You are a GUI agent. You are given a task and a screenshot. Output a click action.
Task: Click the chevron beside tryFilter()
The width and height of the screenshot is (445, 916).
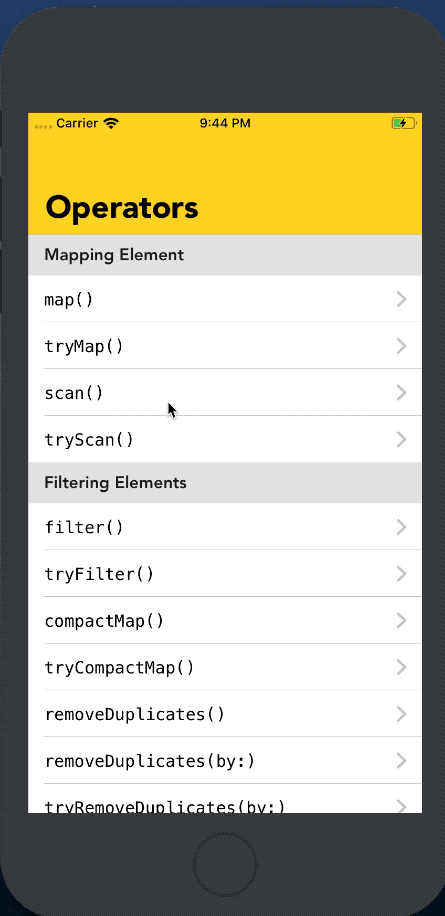pyautogui.click(x=401, y=574)
